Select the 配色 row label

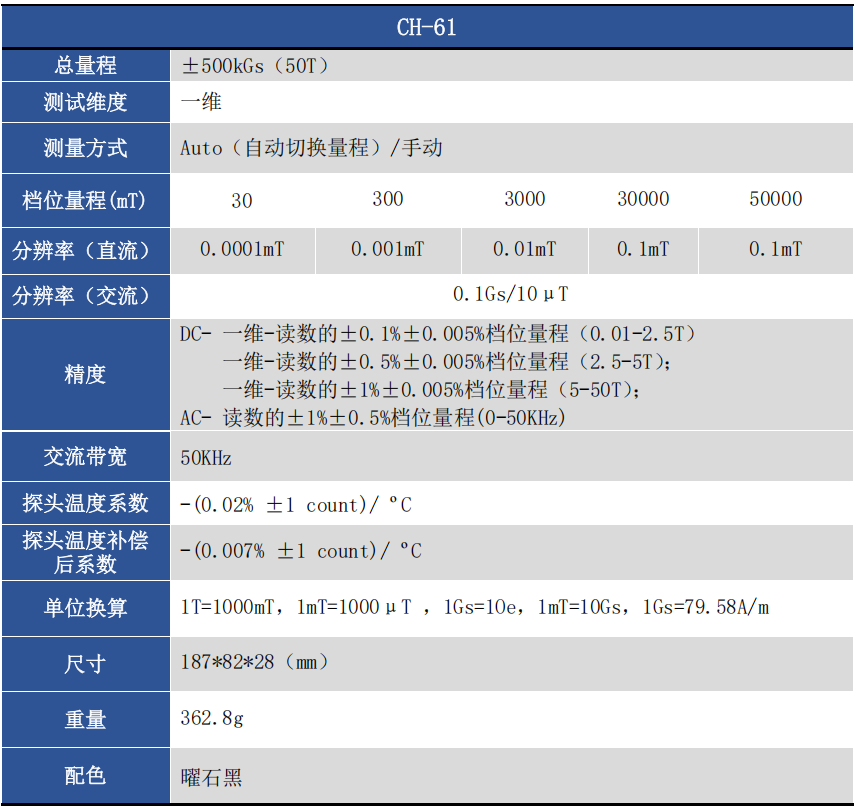(x=85, y=776)
